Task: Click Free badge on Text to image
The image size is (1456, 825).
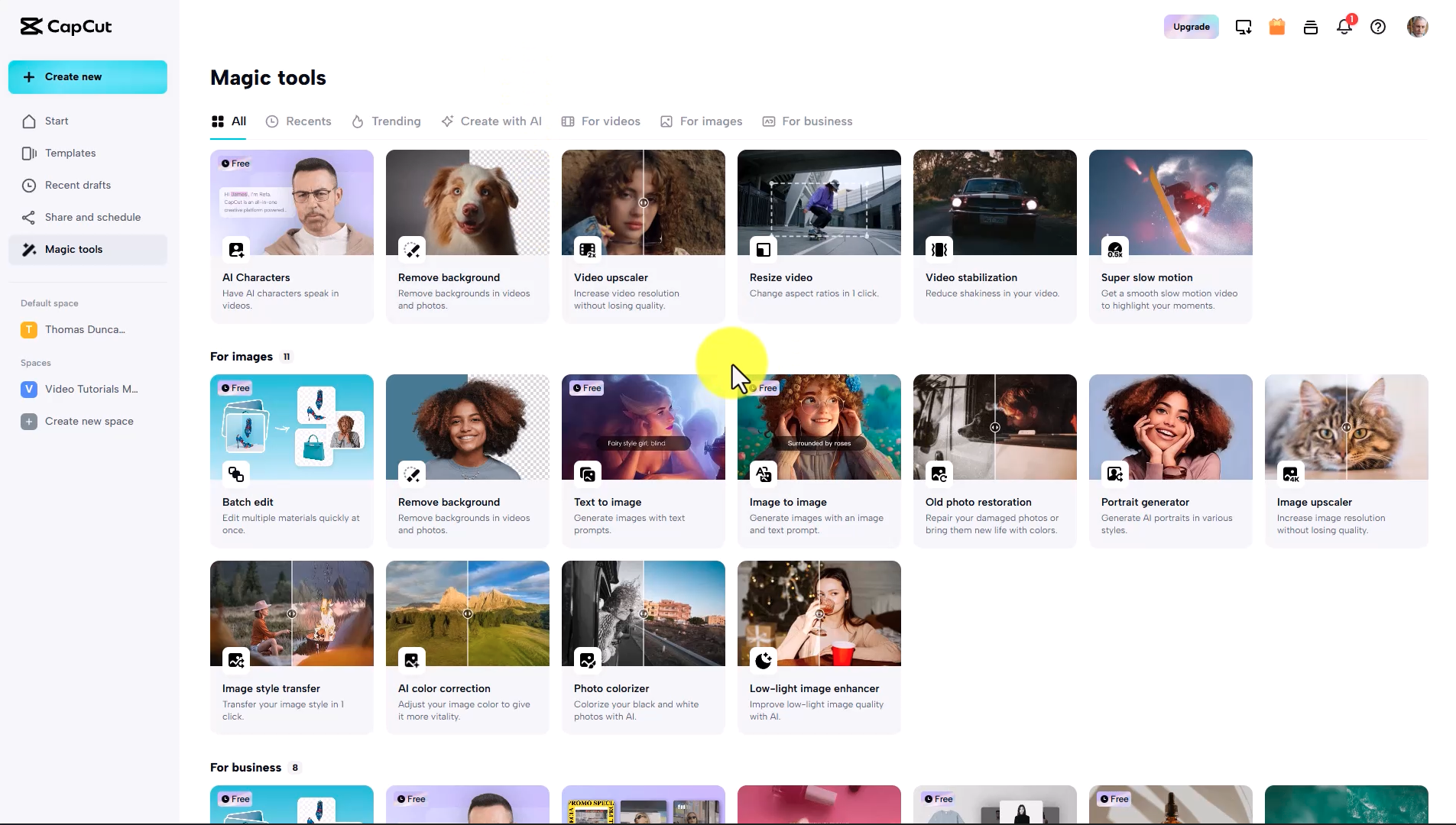Action: (586, 388)
